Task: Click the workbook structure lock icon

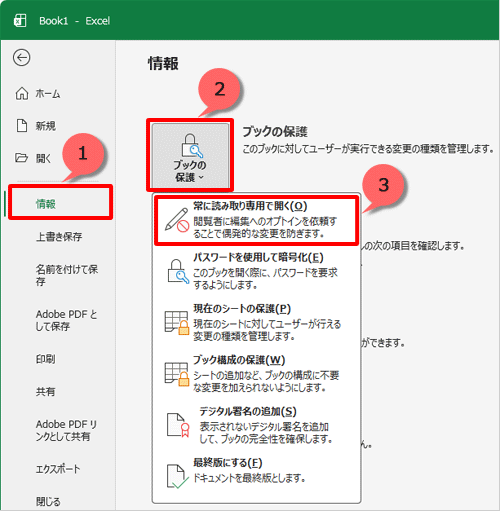Action: tap(177, 374)
